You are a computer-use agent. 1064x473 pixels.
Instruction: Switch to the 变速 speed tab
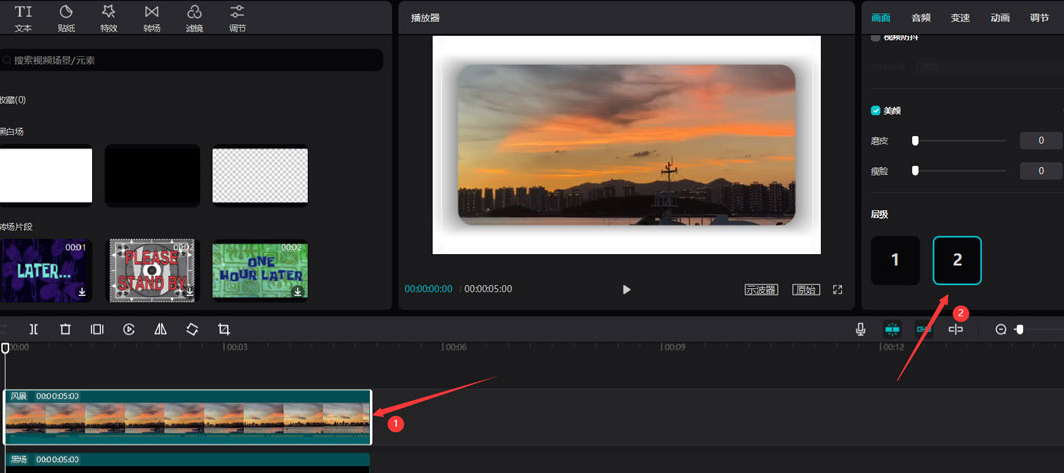[960, 18]
